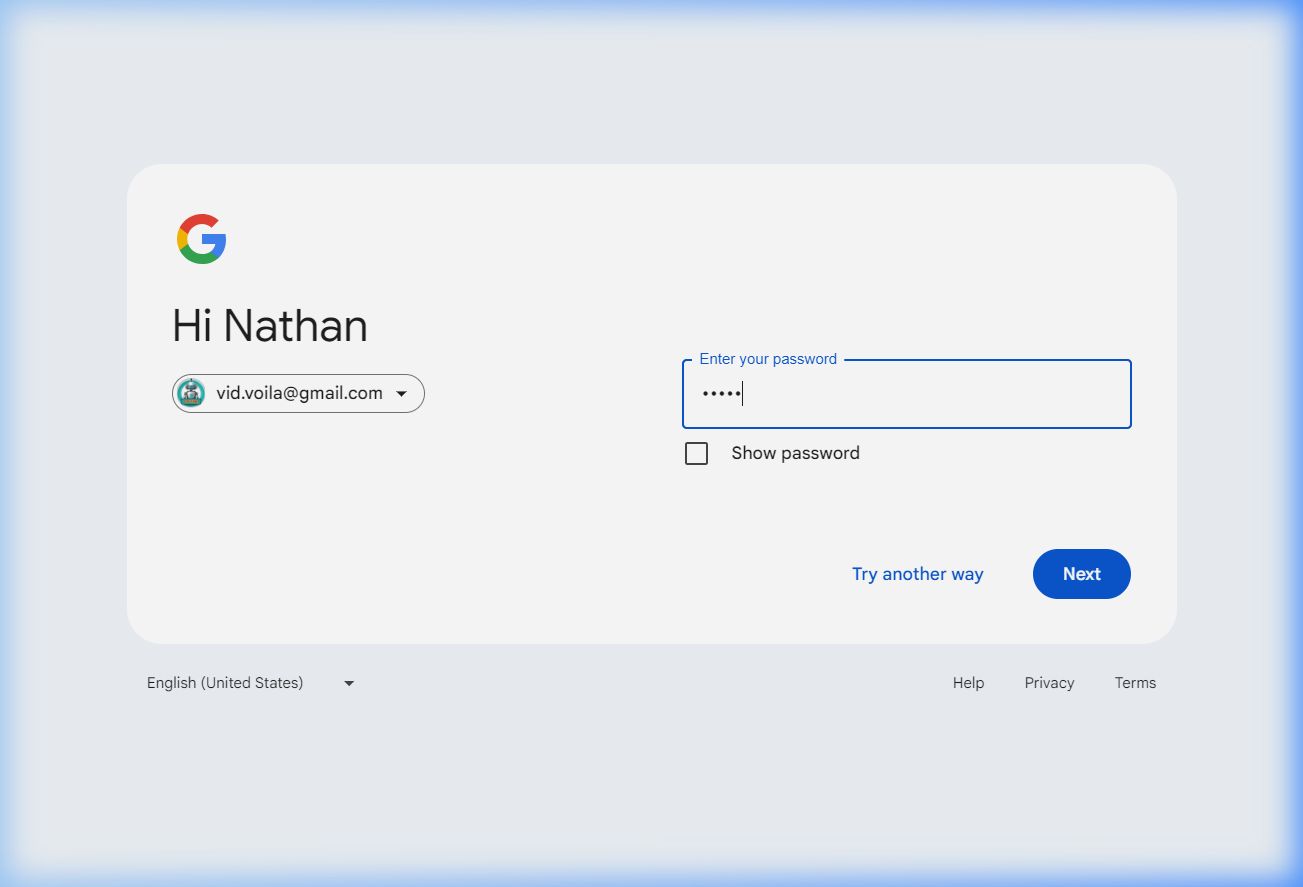The height and width of the screenshot is (887, 1303).
Task: Open the Help link in the footer
Action: [968, 683]
